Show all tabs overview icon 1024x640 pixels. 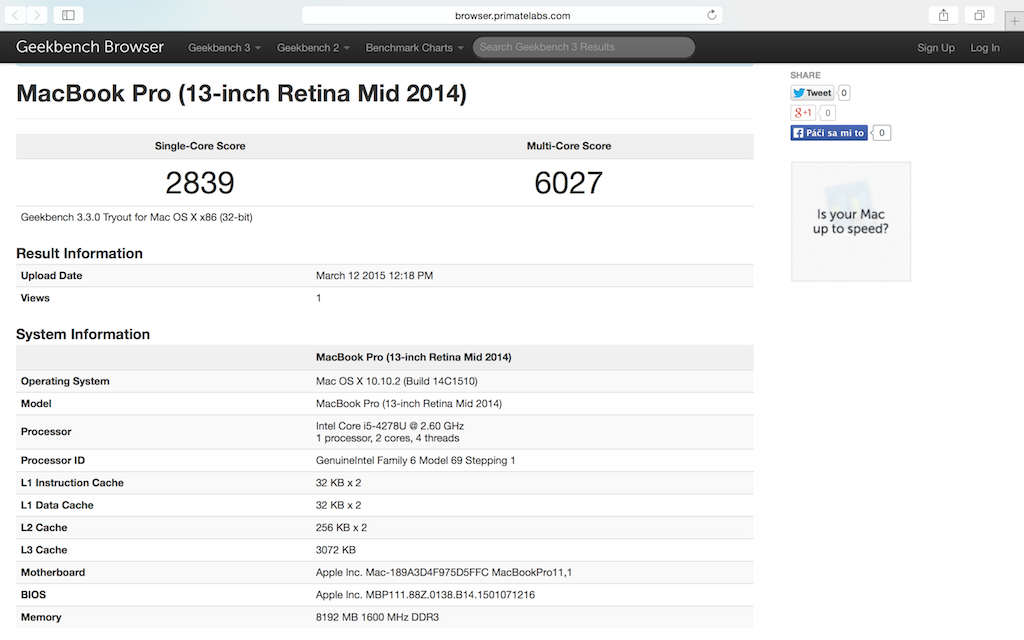[979, 15]
